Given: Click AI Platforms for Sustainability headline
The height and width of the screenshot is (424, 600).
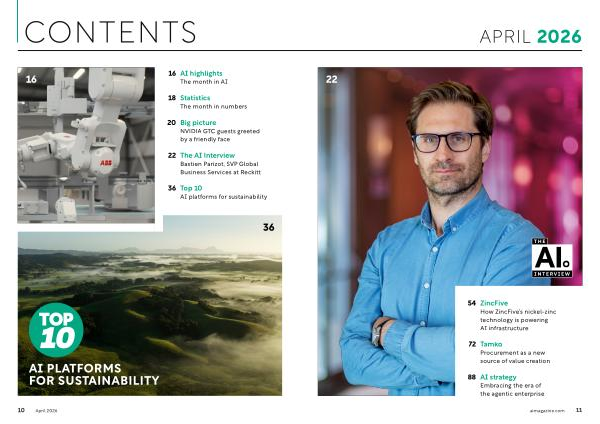Looking at the screenshot, I should (94, 374).
